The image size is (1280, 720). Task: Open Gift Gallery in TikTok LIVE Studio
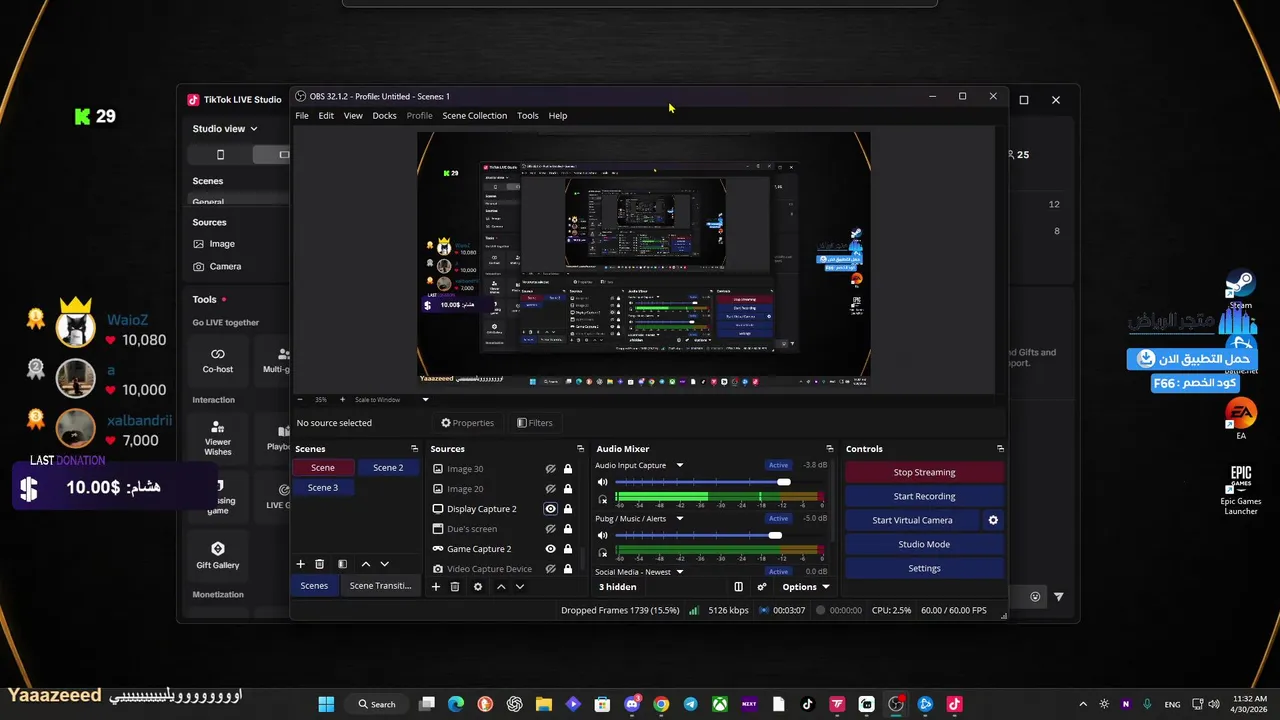coord(218,556)
